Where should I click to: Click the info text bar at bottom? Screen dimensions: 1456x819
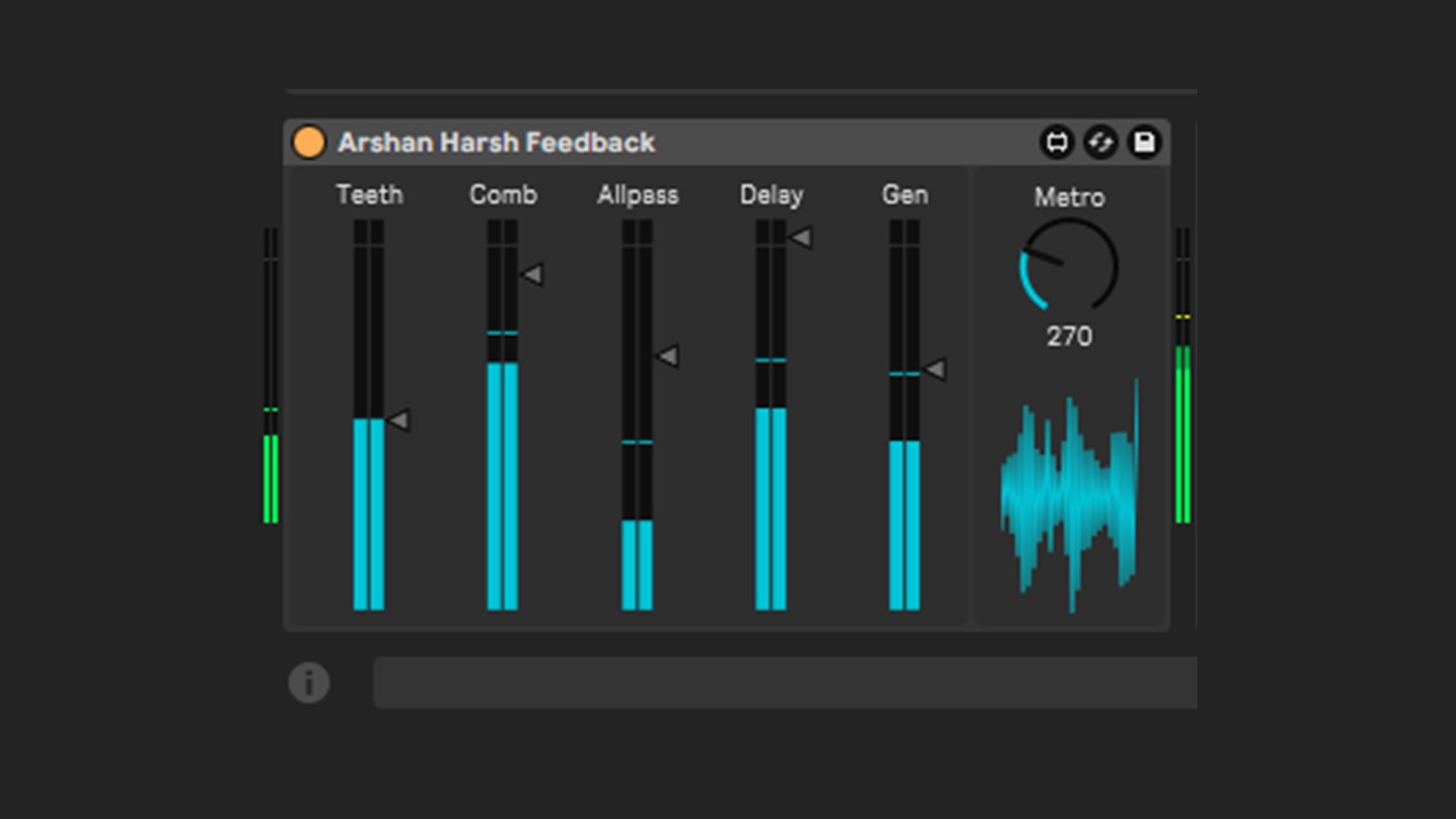click(x=784, y=682)
